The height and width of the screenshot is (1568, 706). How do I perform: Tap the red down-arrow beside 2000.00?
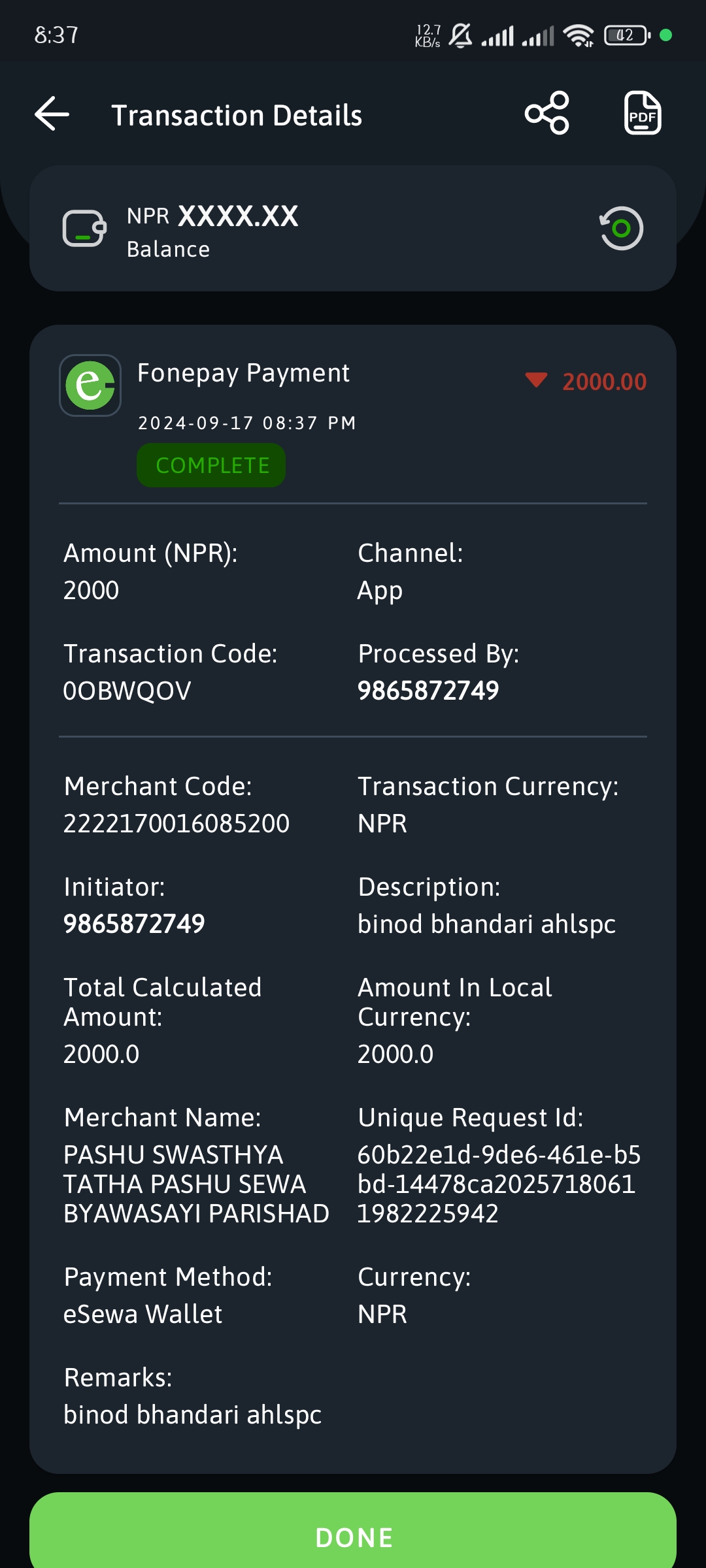click(536, 380)
